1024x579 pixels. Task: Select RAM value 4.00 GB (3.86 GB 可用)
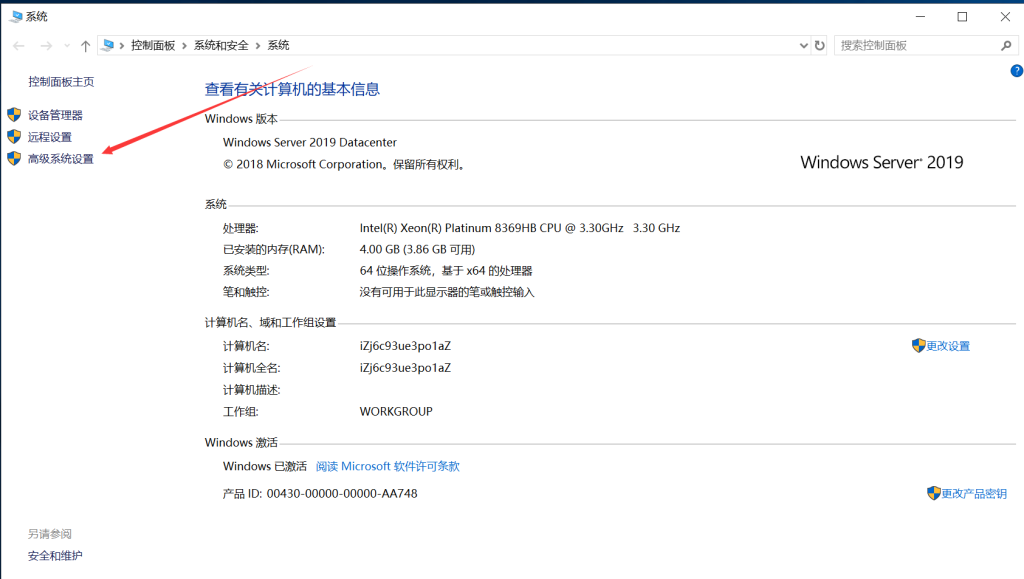tap(417, 249)
